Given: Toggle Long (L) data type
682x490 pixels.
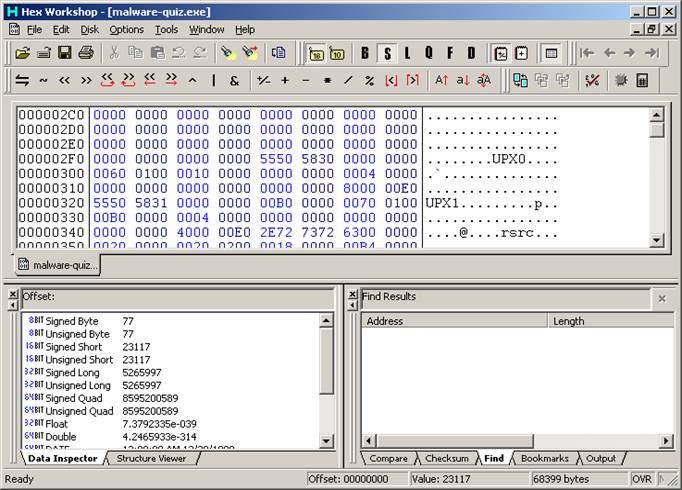Looking at the screenshot, I should [408, 53].
